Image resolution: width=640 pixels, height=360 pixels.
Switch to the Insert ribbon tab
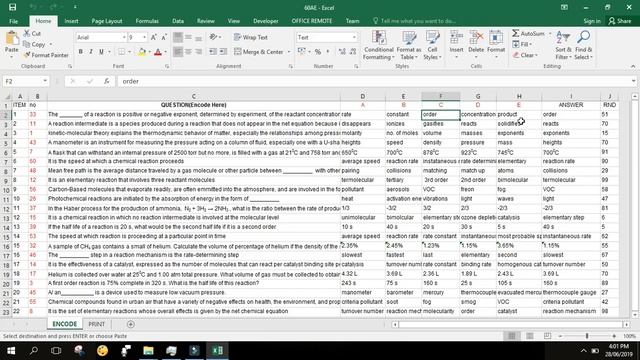pos(71,21)
